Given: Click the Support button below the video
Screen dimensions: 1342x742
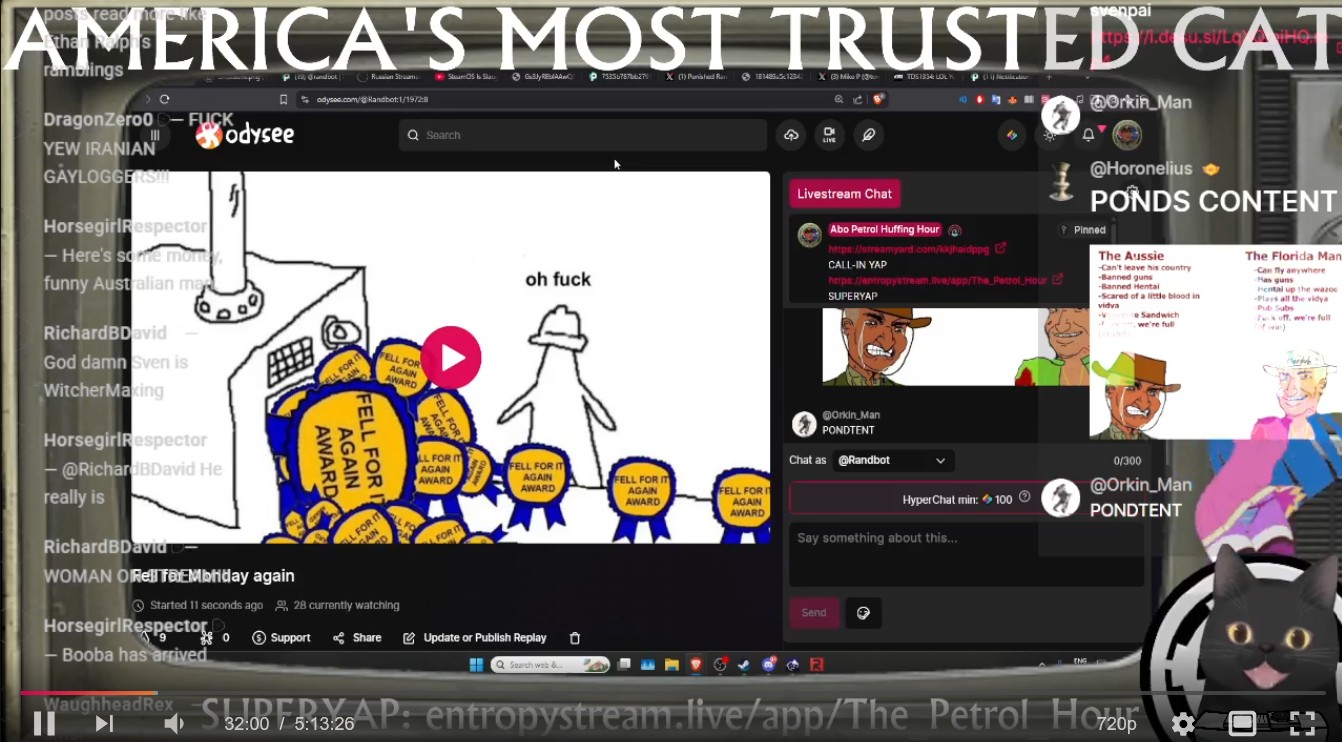Looking at the screenshot, I should (281, 638).
